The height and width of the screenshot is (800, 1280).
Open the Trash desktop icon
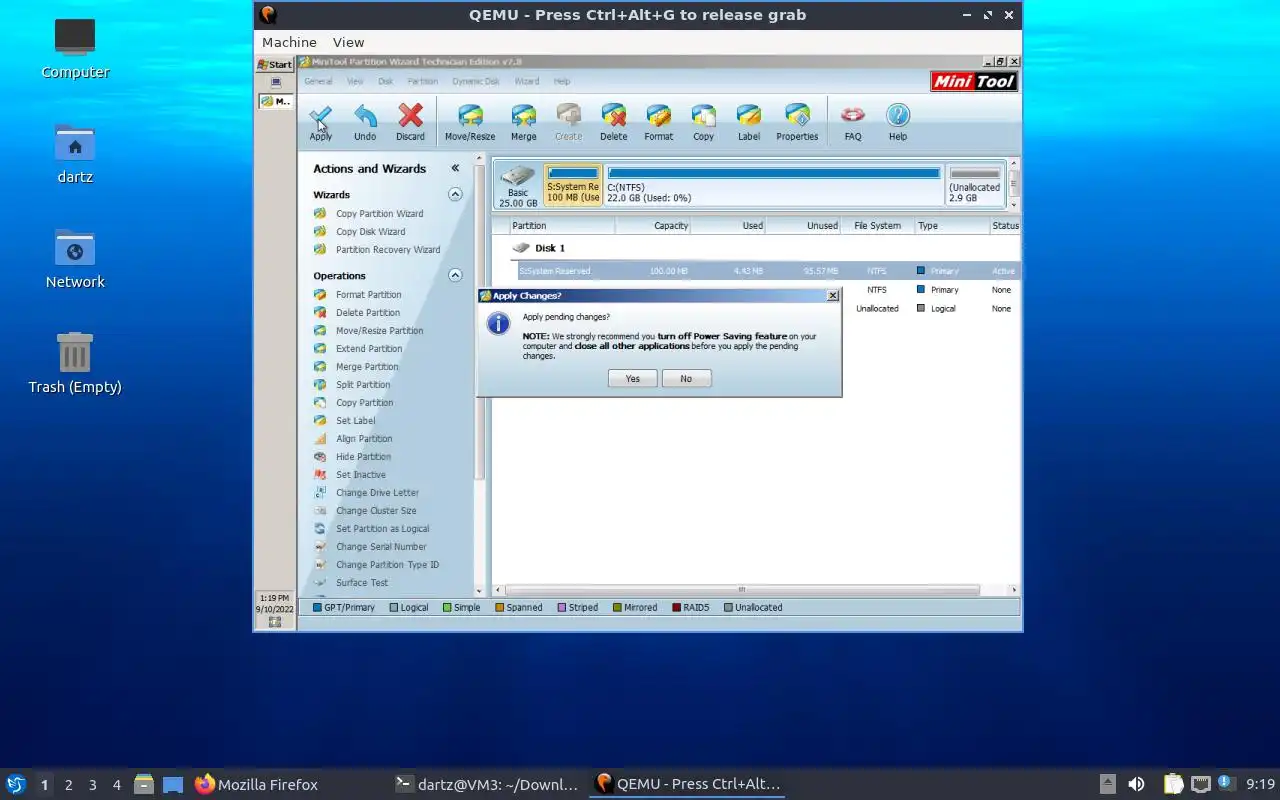tap(75, 364)
